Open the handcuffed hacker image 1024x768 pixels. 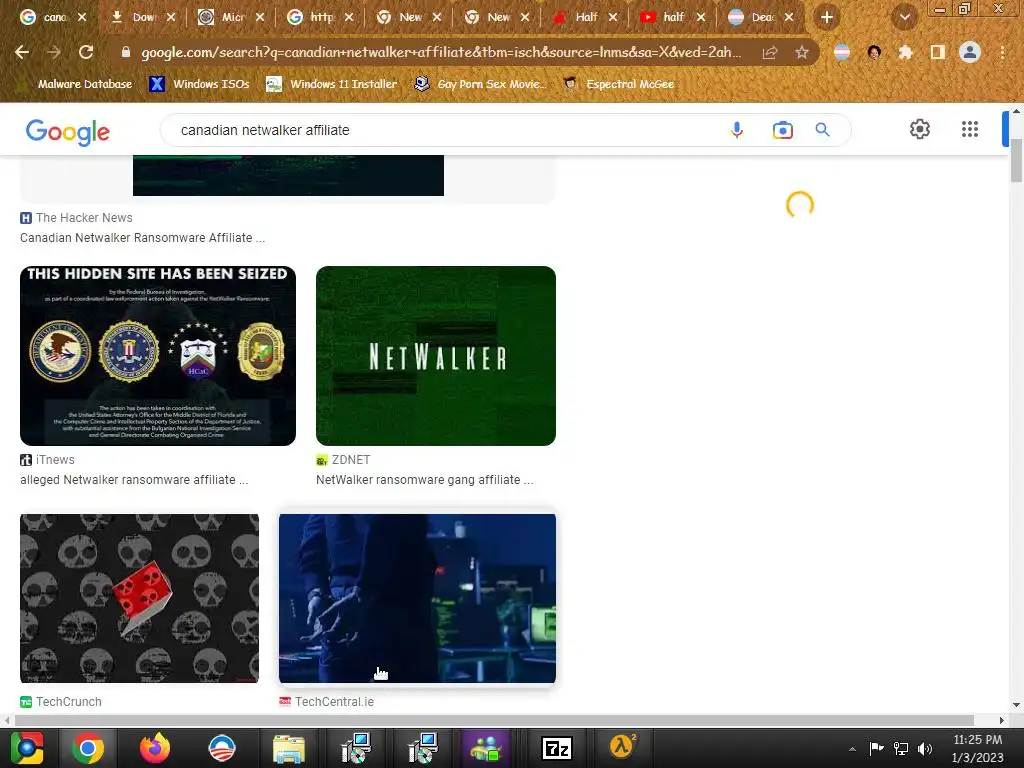click(x=417, y=598)
